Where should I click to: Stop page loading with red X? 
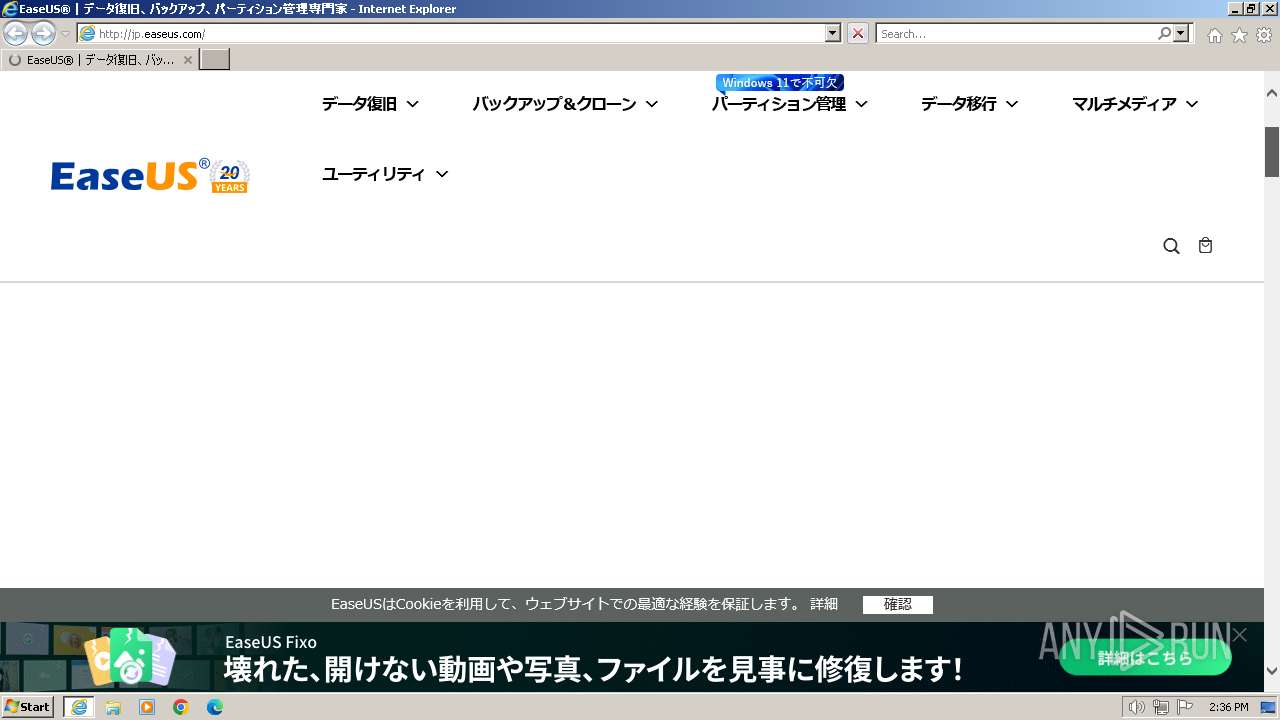(858, 34)
